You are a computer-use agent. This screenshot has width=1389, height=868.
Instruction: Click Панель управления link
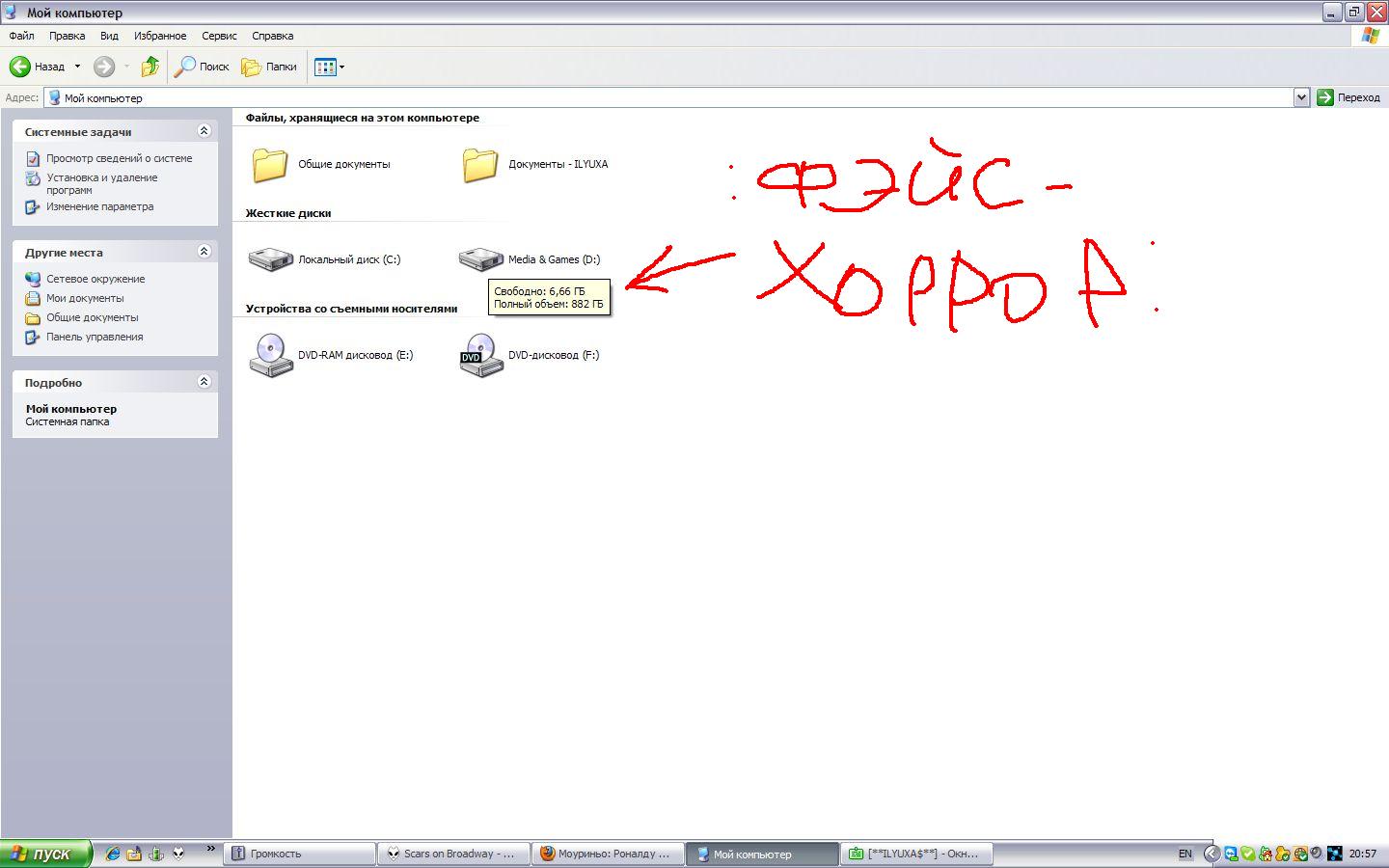[x=95, y=337]
